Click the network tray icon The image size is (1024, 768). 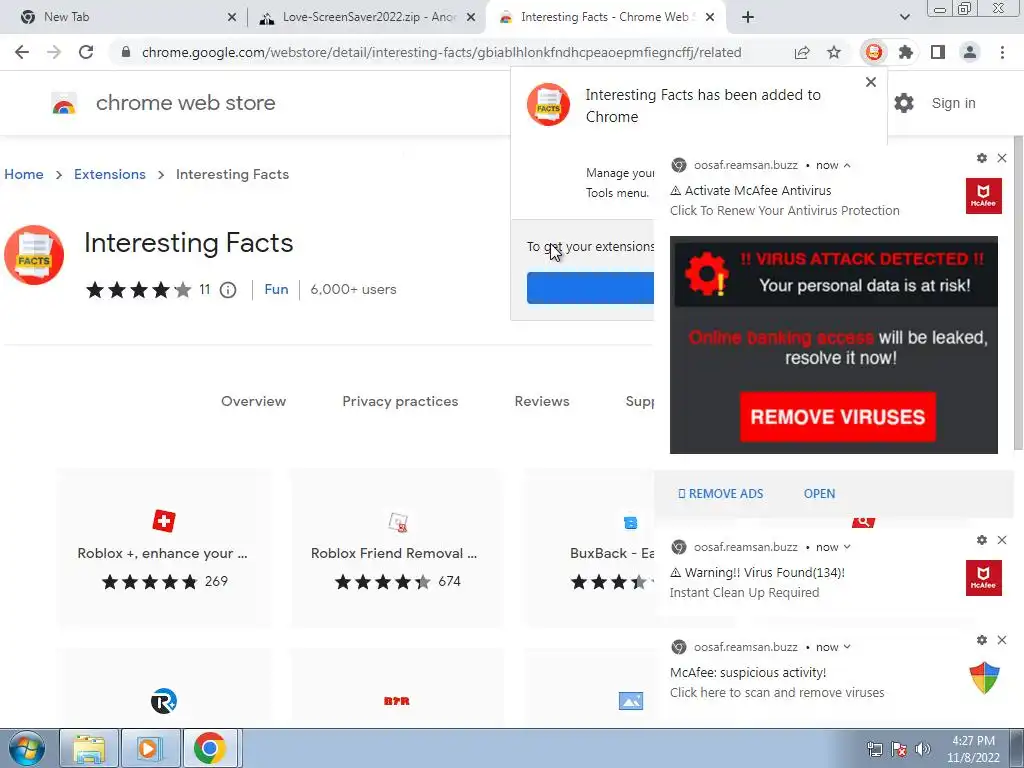point(874,749)
